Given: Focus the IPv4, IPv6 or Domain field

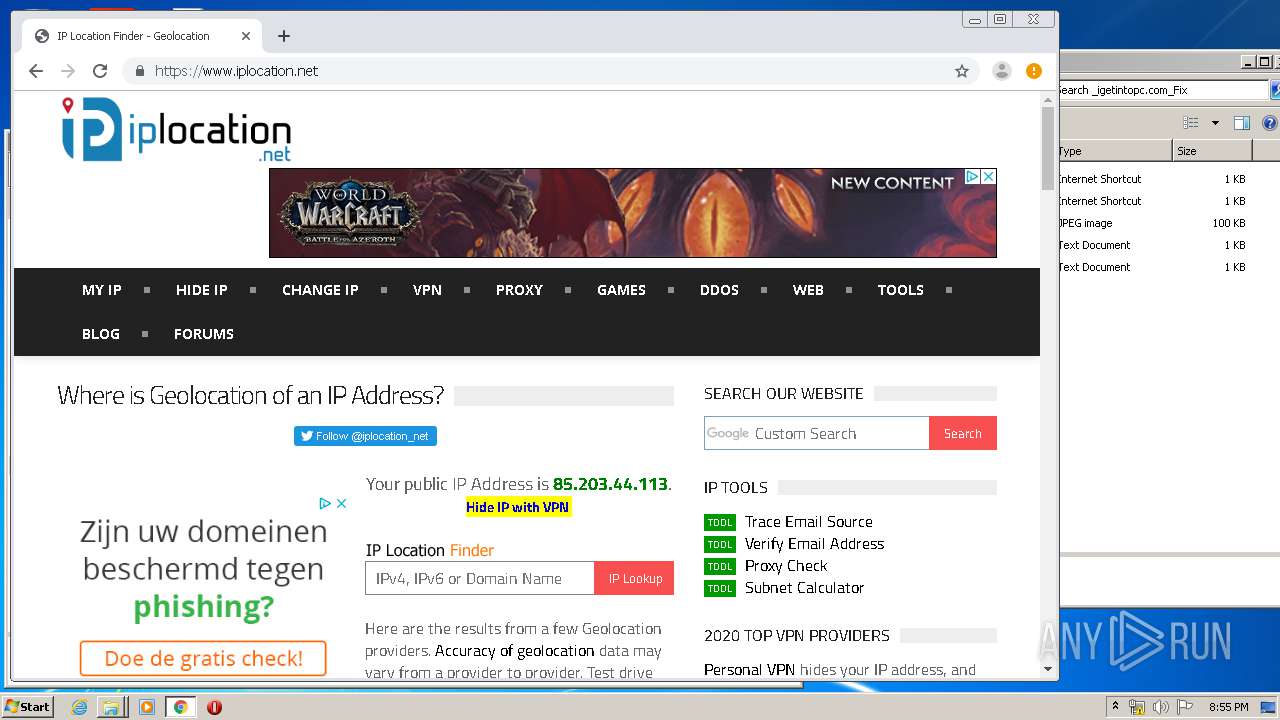Looking at the screenshot, I should point(480,578).
